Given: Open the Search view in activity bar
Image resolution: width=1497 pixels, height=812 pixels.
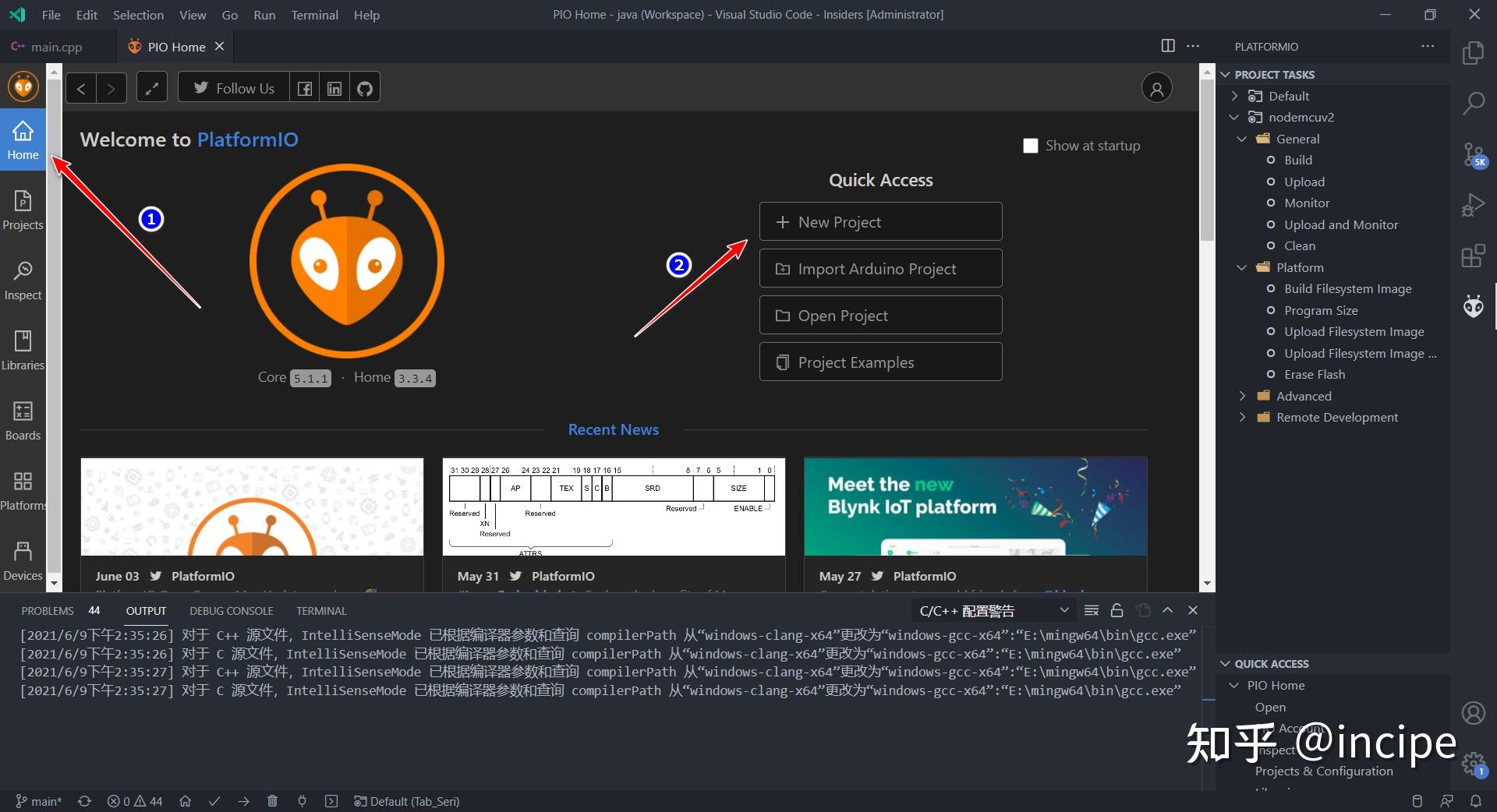Looking at the screenshot, I should click(1473, 103).
